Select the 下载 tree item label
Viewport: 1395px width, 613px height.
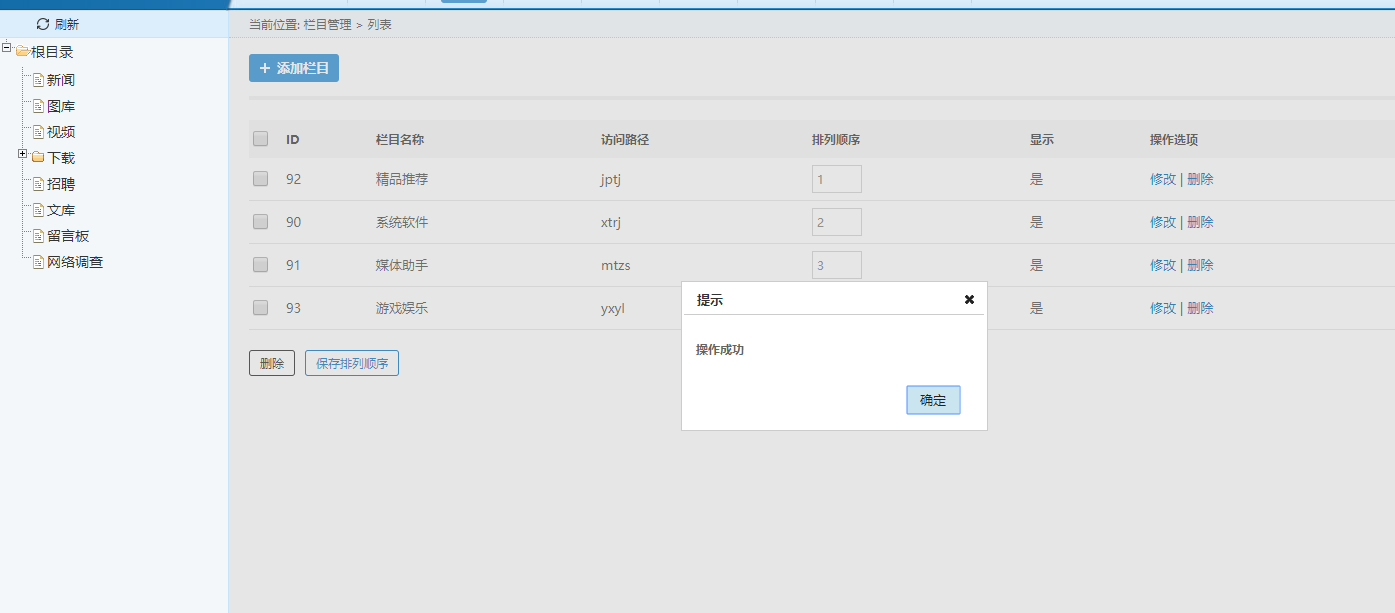point(61,158)
